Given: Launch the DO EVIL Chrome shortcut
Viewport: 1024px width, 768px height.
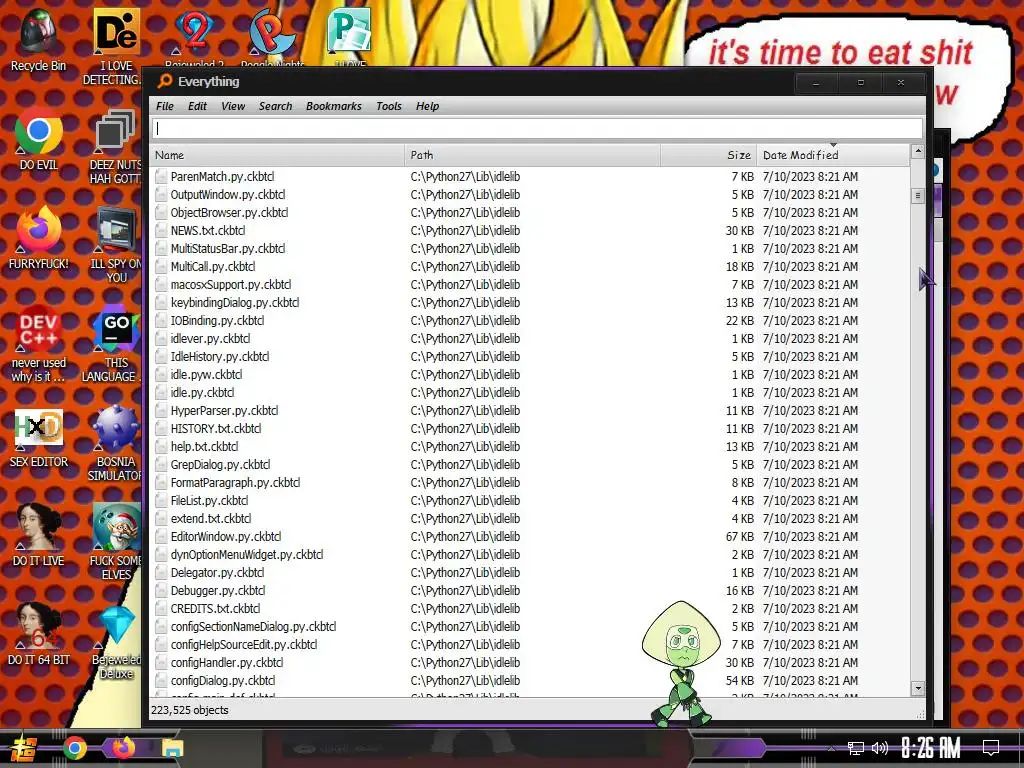Looking at the screenshot, I should click(39, 139).
